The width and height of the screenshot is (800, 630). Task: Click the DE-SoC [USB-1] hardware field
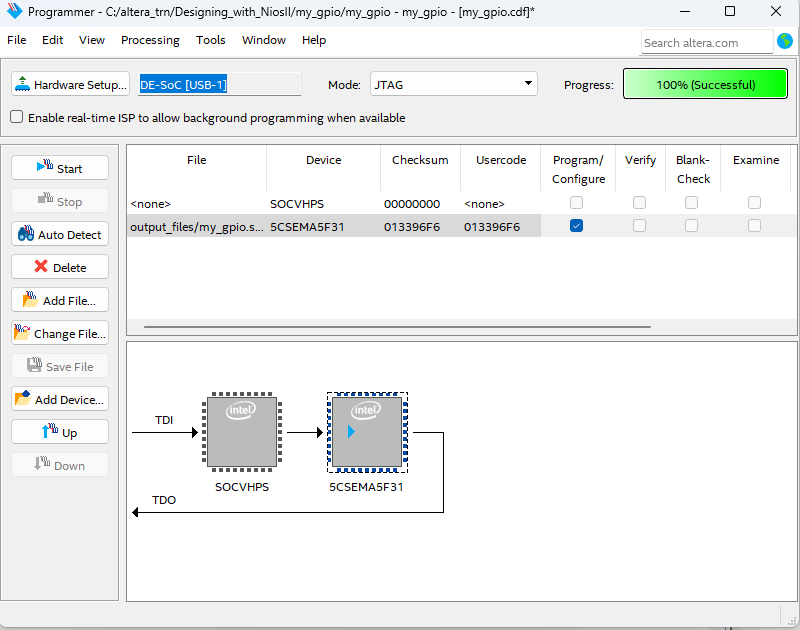pyautogui.click(x=220, y=84)
